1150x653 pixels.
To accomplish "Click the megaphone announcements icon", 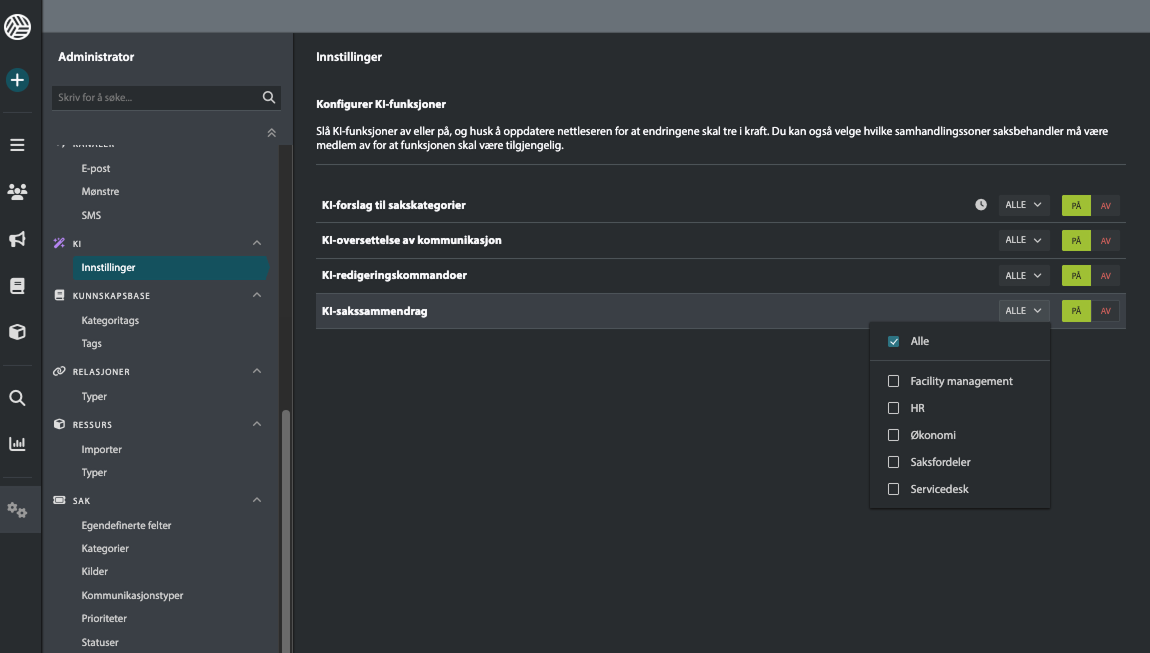I will tap(17, 239).
